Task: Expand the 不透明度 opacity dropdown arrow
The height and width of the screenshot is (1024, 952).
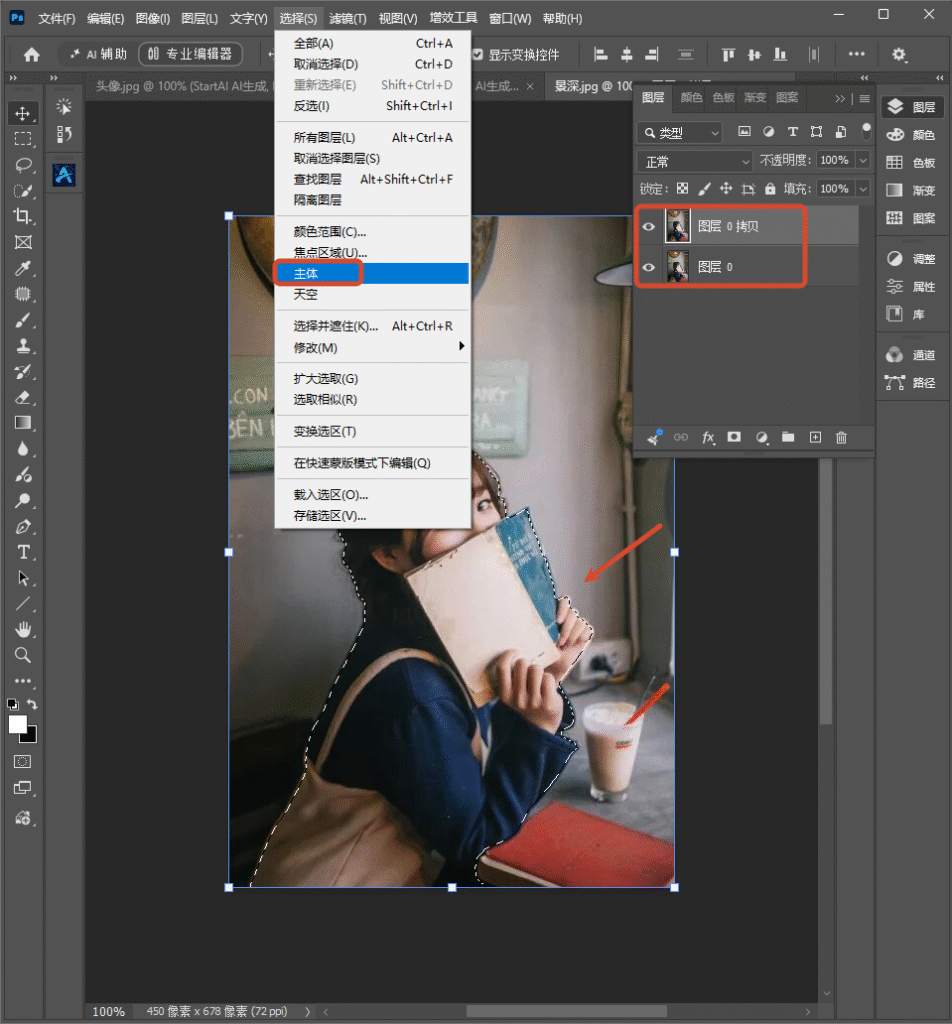Action: [863, 160]
